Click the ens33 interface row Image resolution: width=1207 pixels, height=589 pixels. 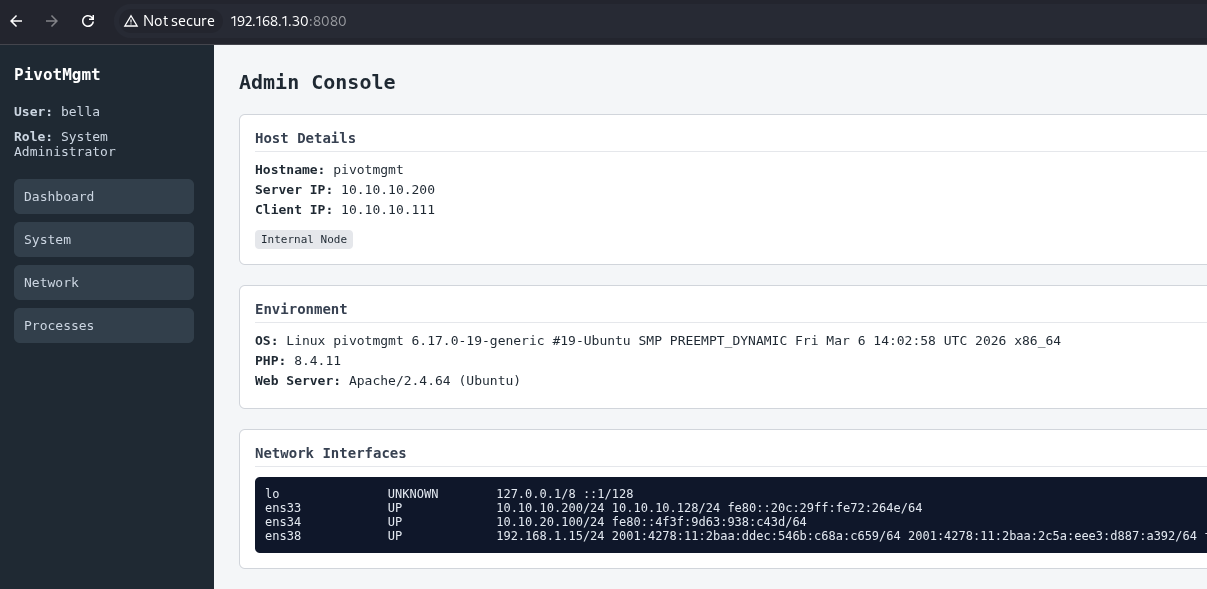[x=283, y=508]
